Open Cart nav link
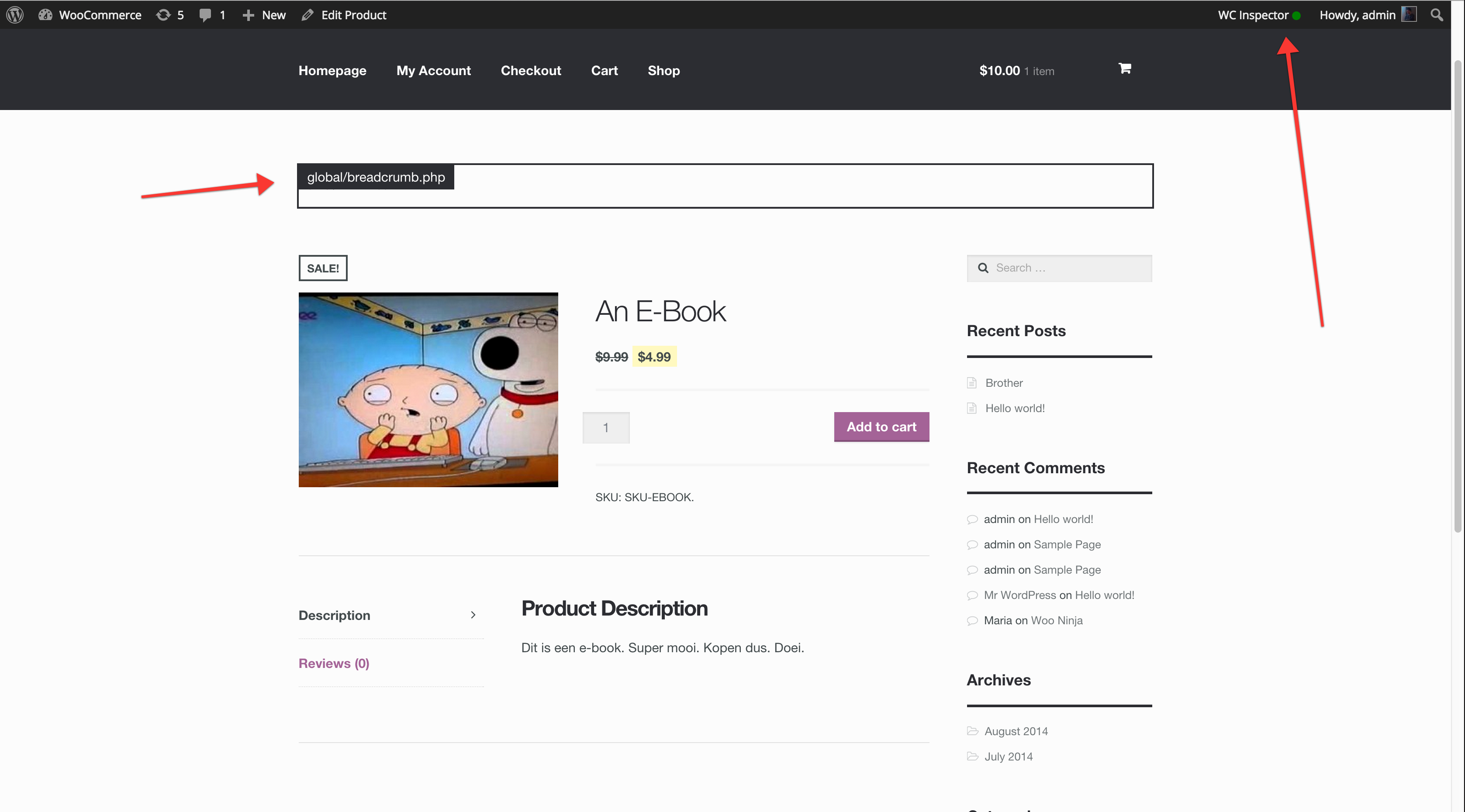 [x=604, y=70]
